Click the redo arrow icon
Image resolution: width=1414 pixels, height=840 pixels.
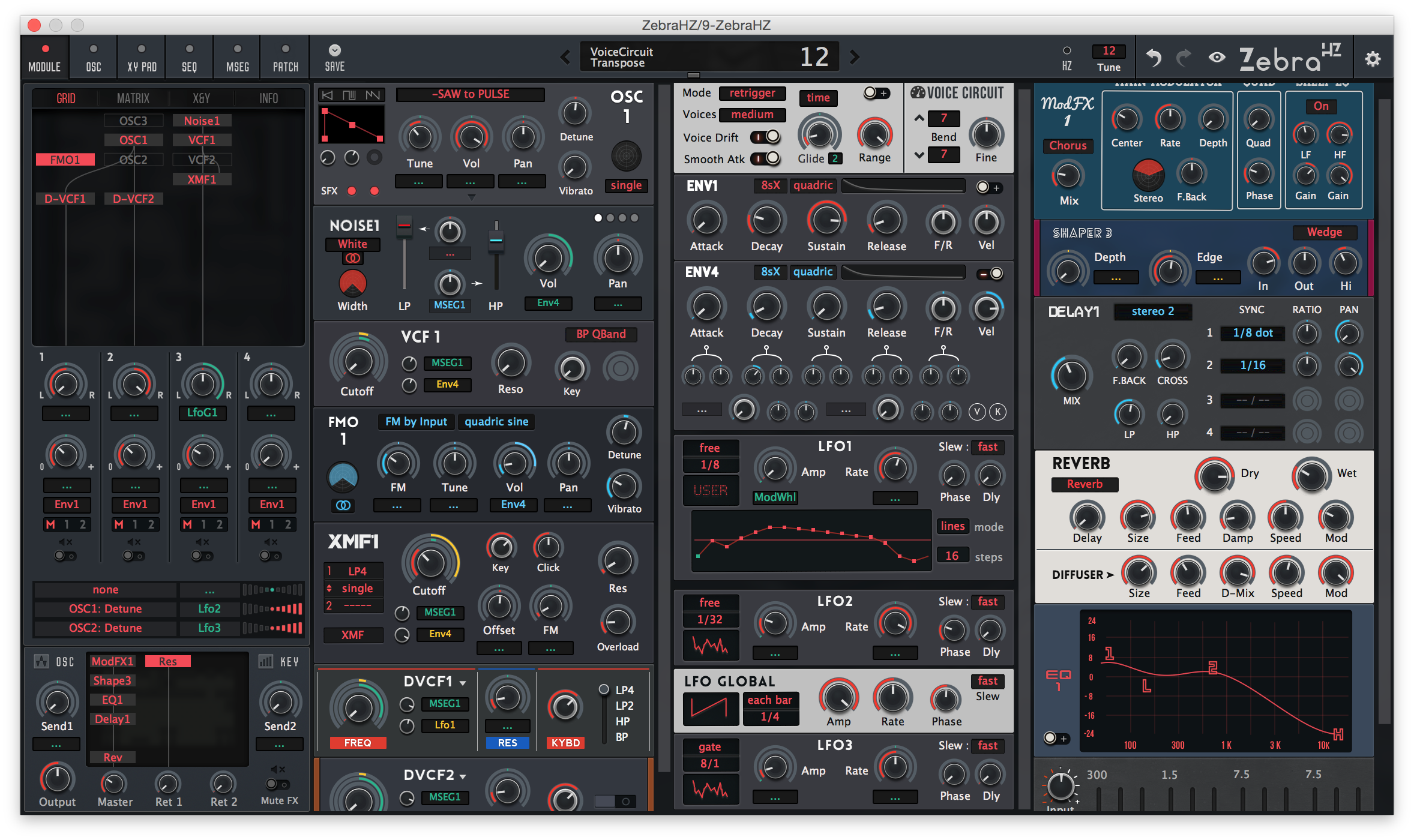[1184, 58]
